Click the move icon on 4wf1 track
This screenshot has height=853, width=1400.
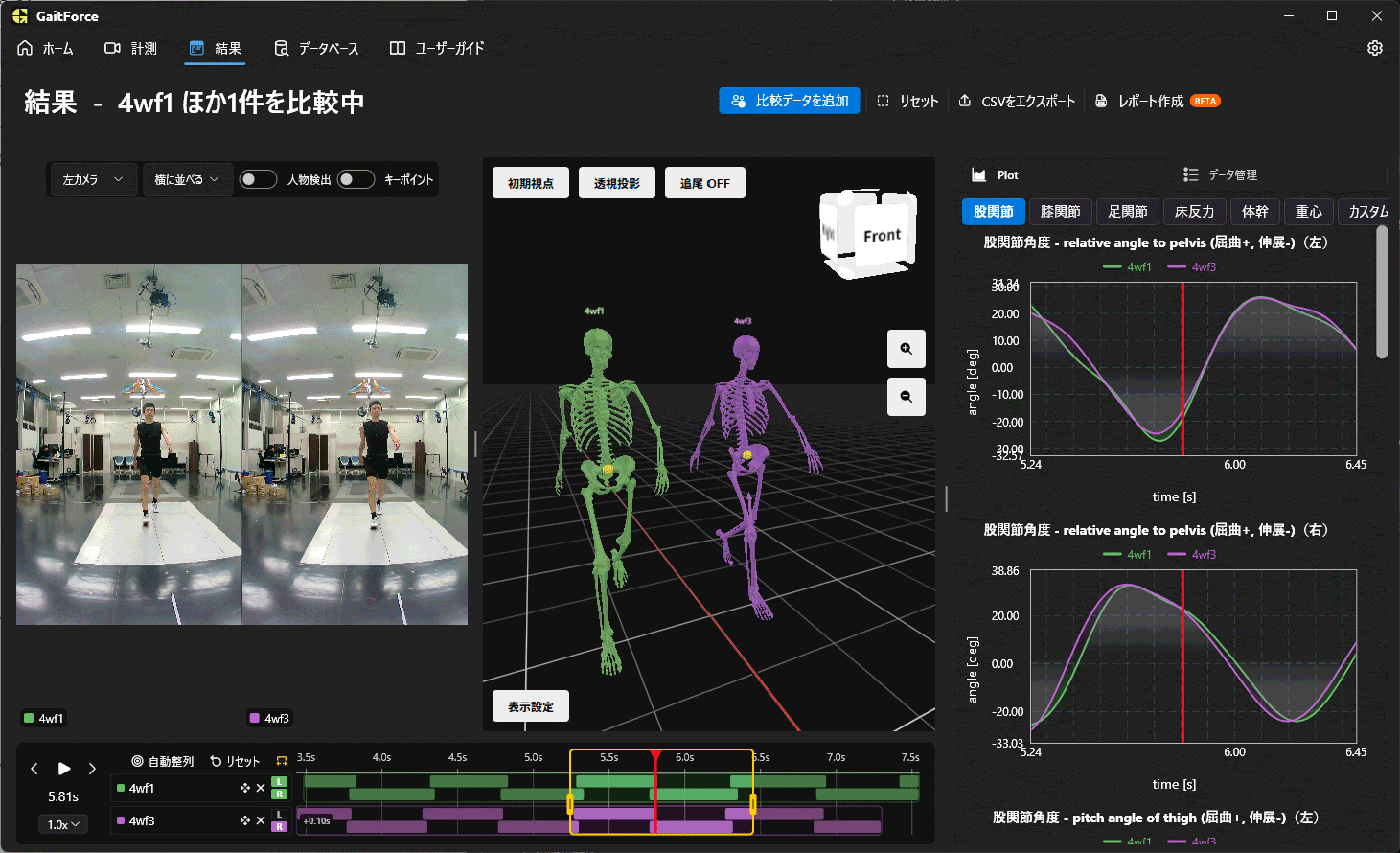[245, 788]
